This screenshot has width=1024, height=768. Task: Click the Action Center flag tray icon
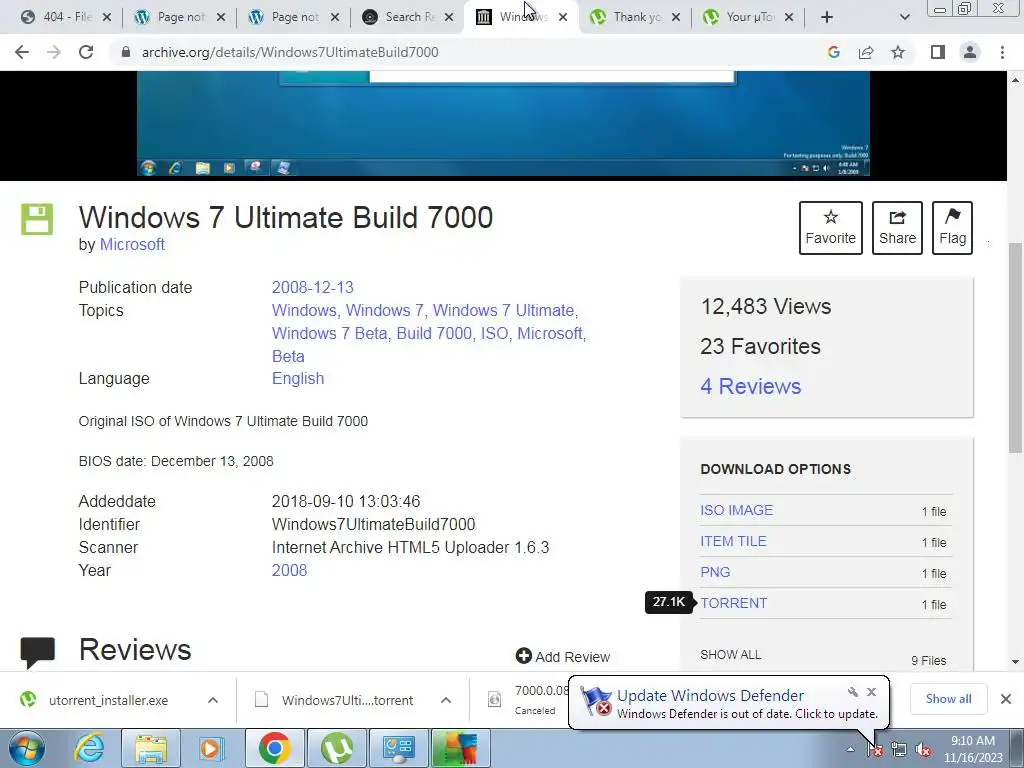[875, 750]
